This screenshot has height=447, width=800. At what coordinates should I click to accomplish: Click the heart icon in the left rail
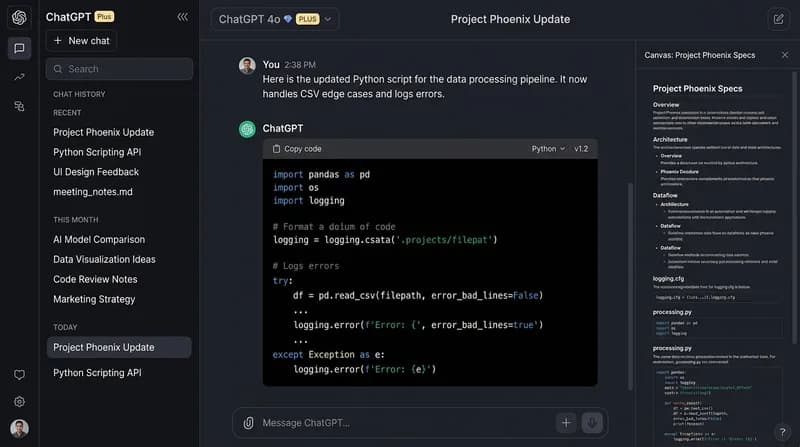(x=19, y=375)
